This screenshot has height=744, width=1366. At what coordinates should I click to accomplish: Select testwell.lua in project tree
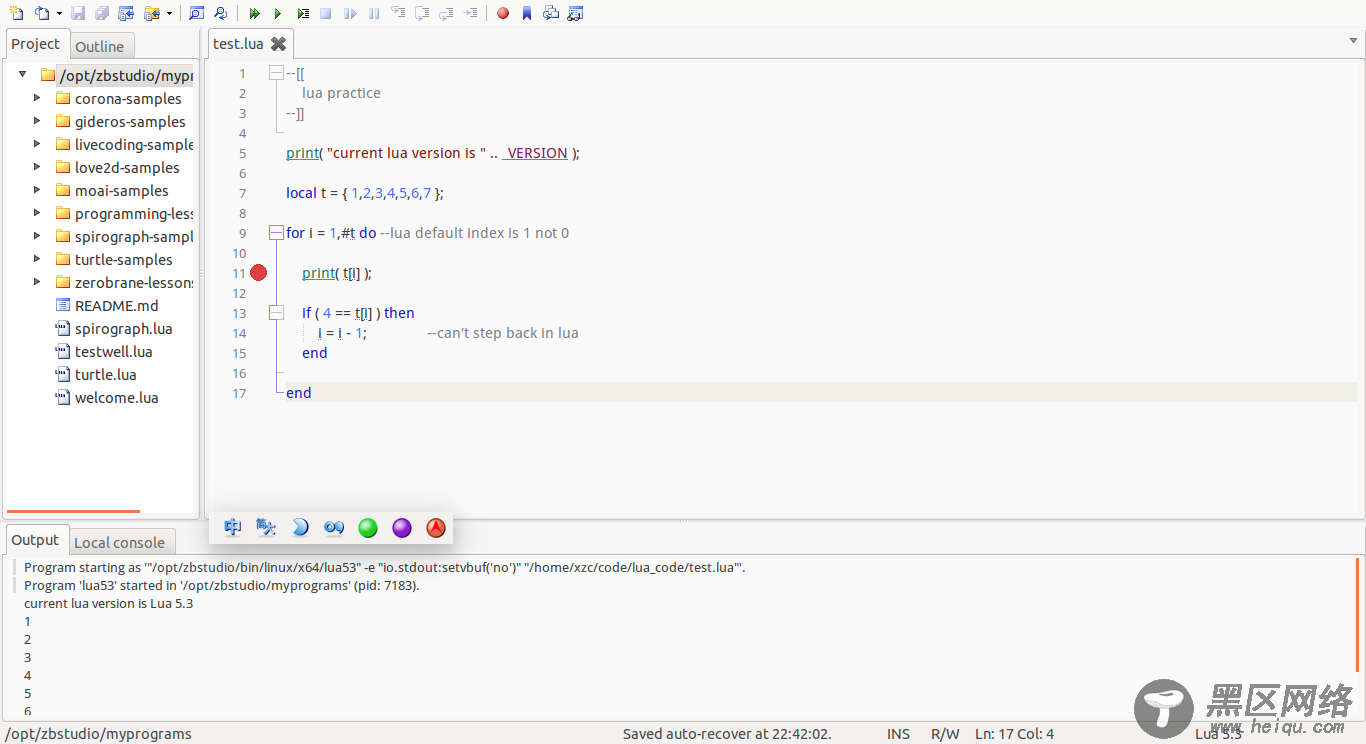coord(113,352)
